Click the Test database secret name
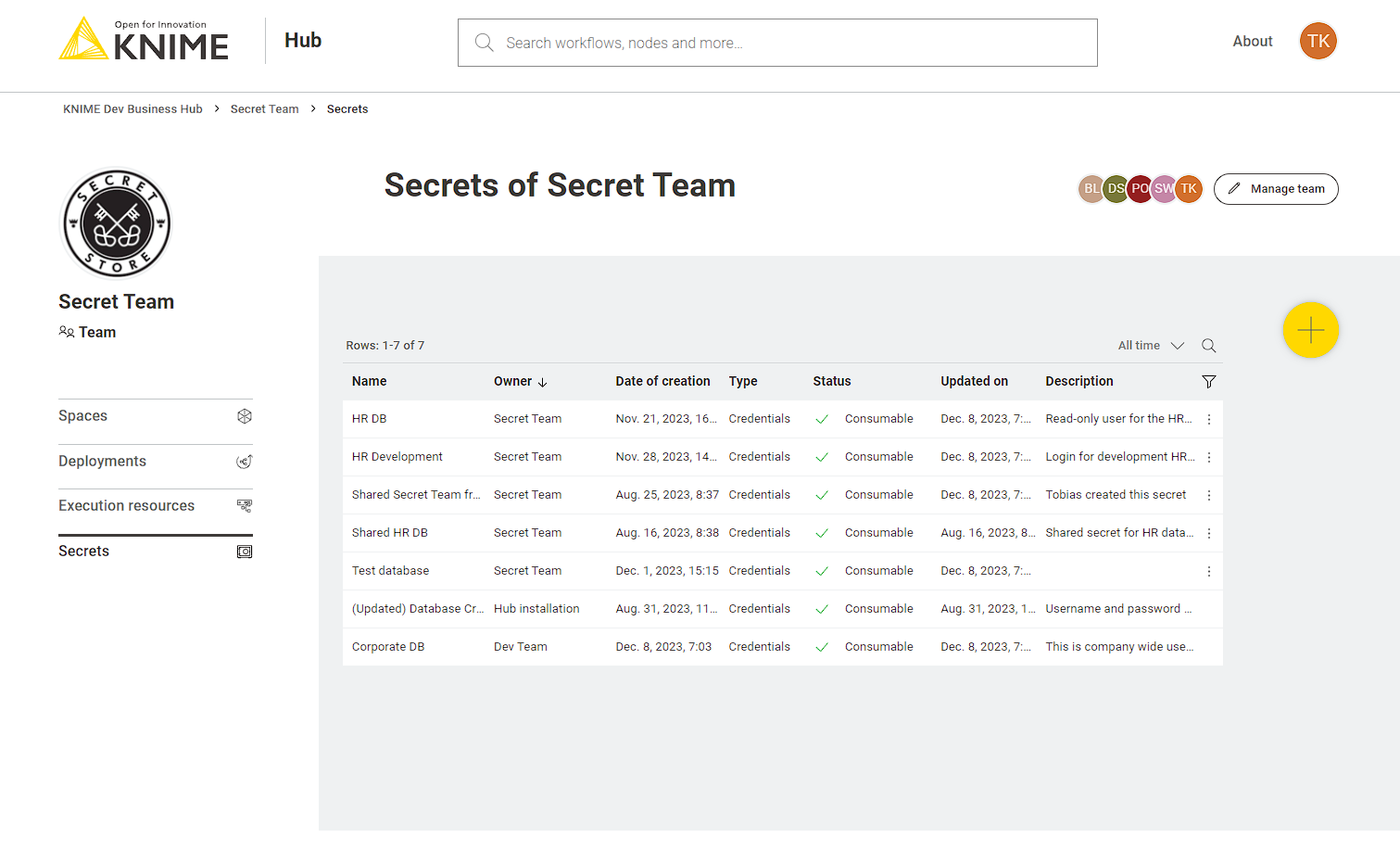The image size is (1400, 850). point(391,571)
